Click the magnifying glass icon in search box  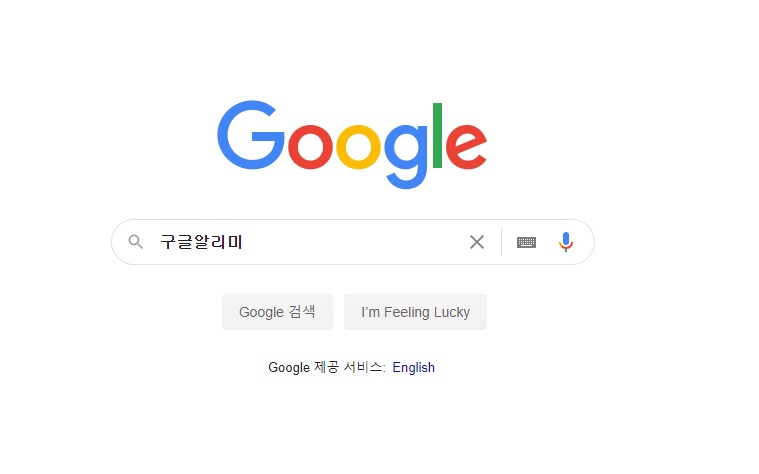[136, 242]
